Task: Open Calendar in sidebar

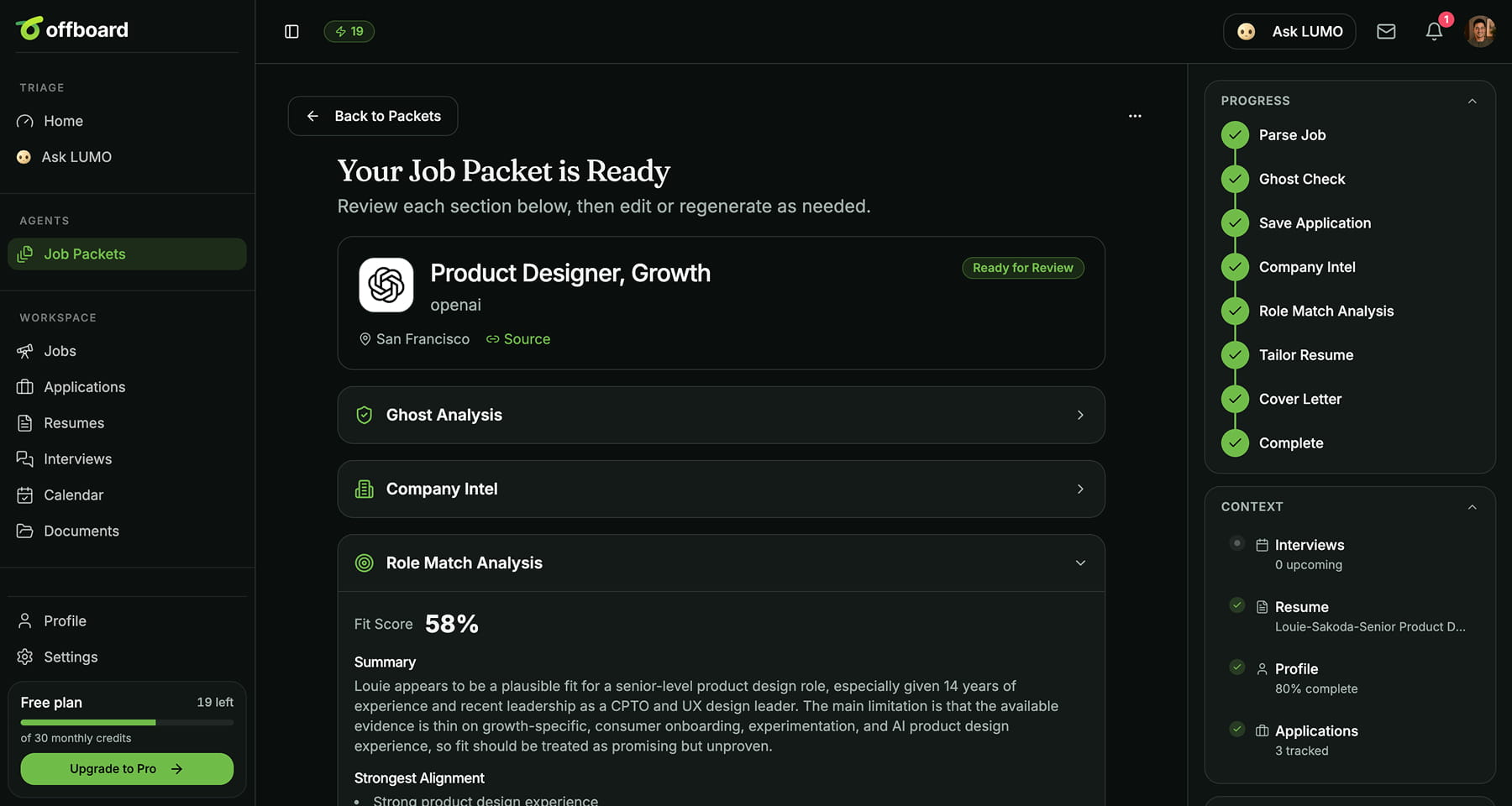Action: [127, 495]
